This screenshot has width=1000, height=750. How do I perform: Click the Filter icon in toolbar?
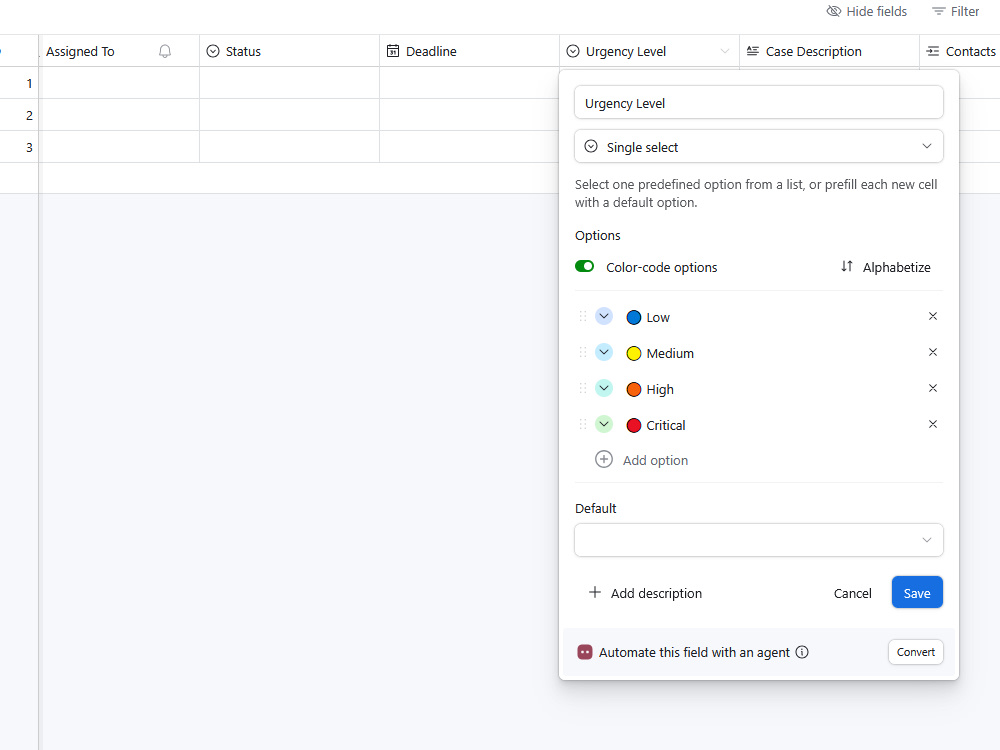(x=938, y=11)
